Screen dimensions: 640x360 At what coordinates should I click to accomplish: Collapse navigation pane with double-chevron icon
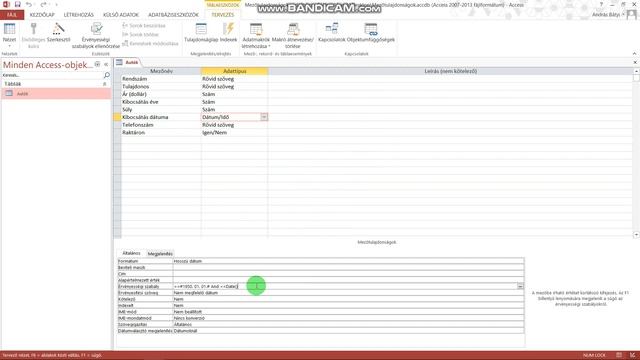[x=106, y=64]
